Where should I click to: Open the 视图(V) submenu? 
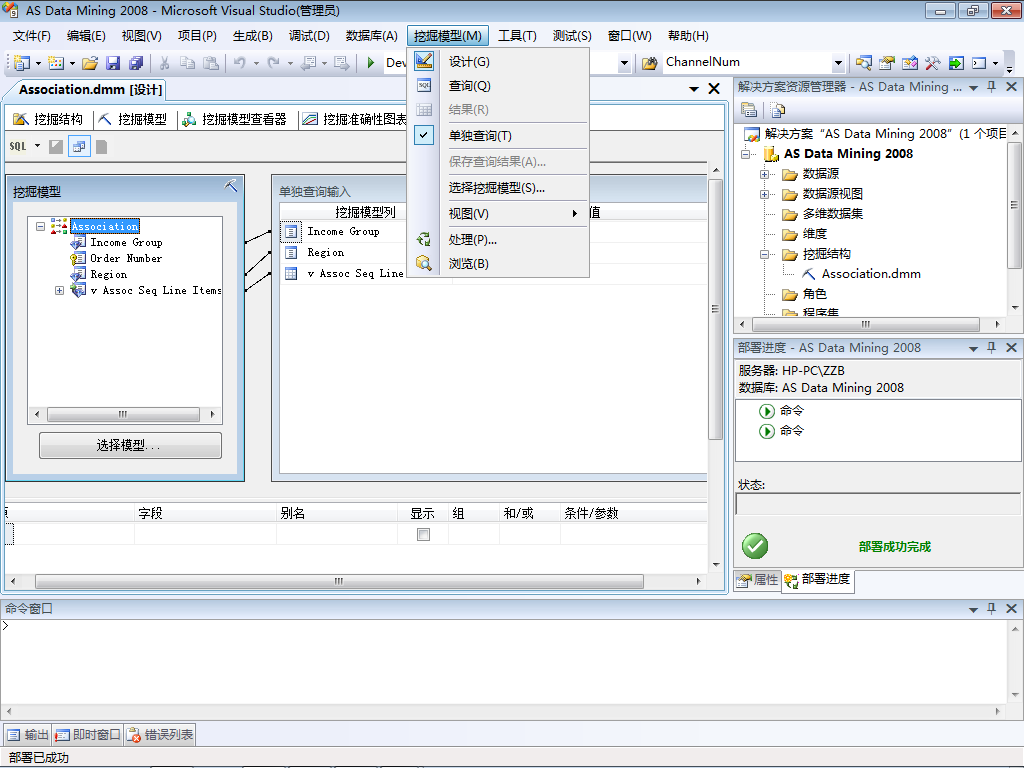pyautogui.click(x=498, y=214)
